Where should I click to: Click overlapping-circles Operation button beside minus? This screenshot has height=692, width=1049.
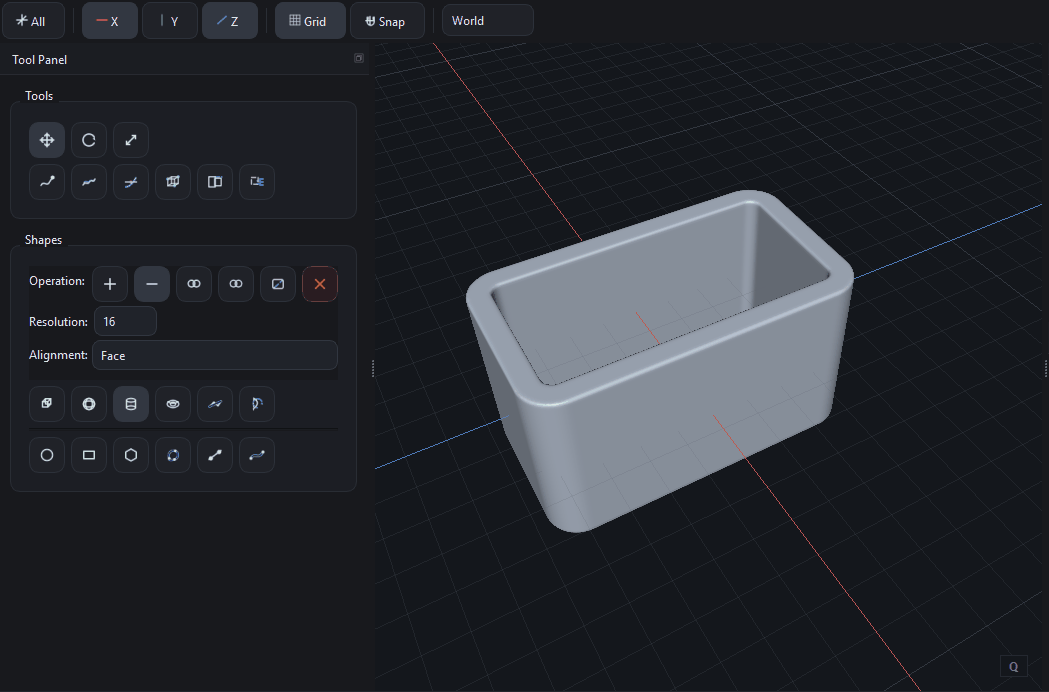coord(194,284)
